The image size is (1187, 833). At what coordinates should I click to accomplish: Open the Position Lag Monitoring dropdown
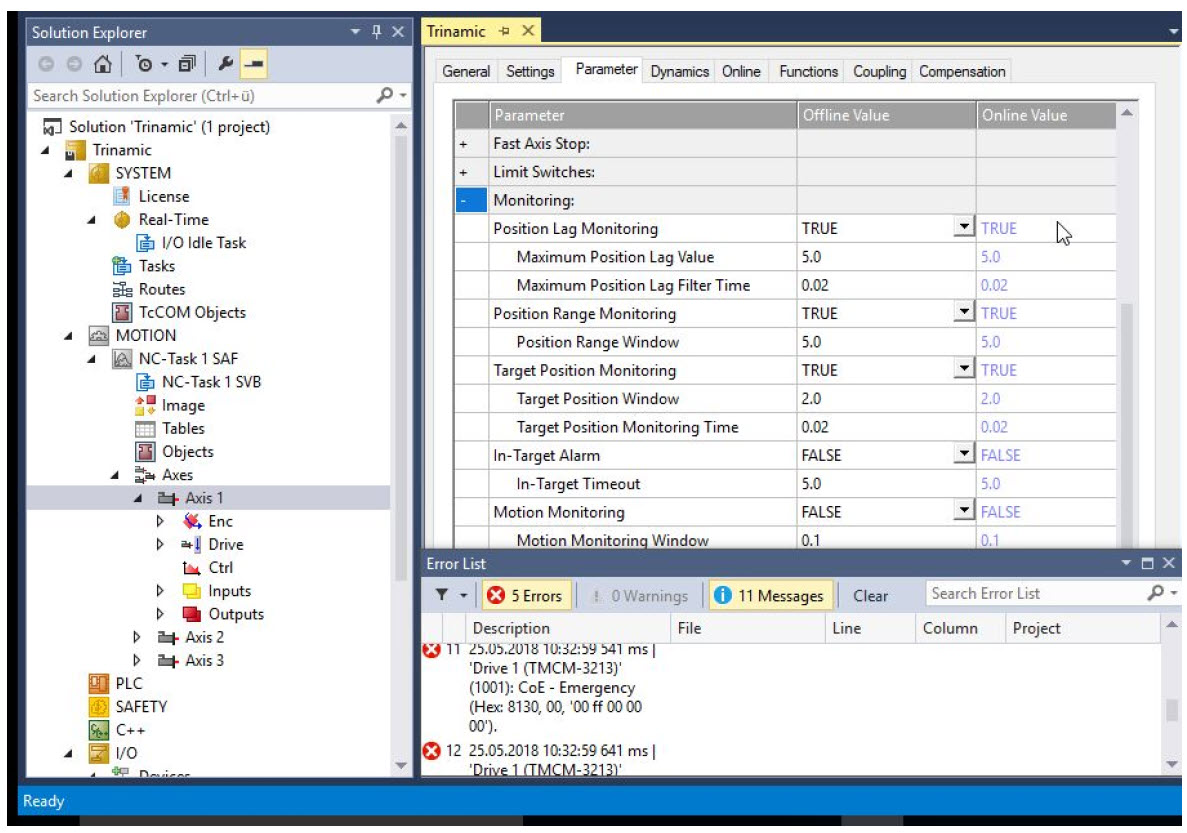(x=964, y=228)
